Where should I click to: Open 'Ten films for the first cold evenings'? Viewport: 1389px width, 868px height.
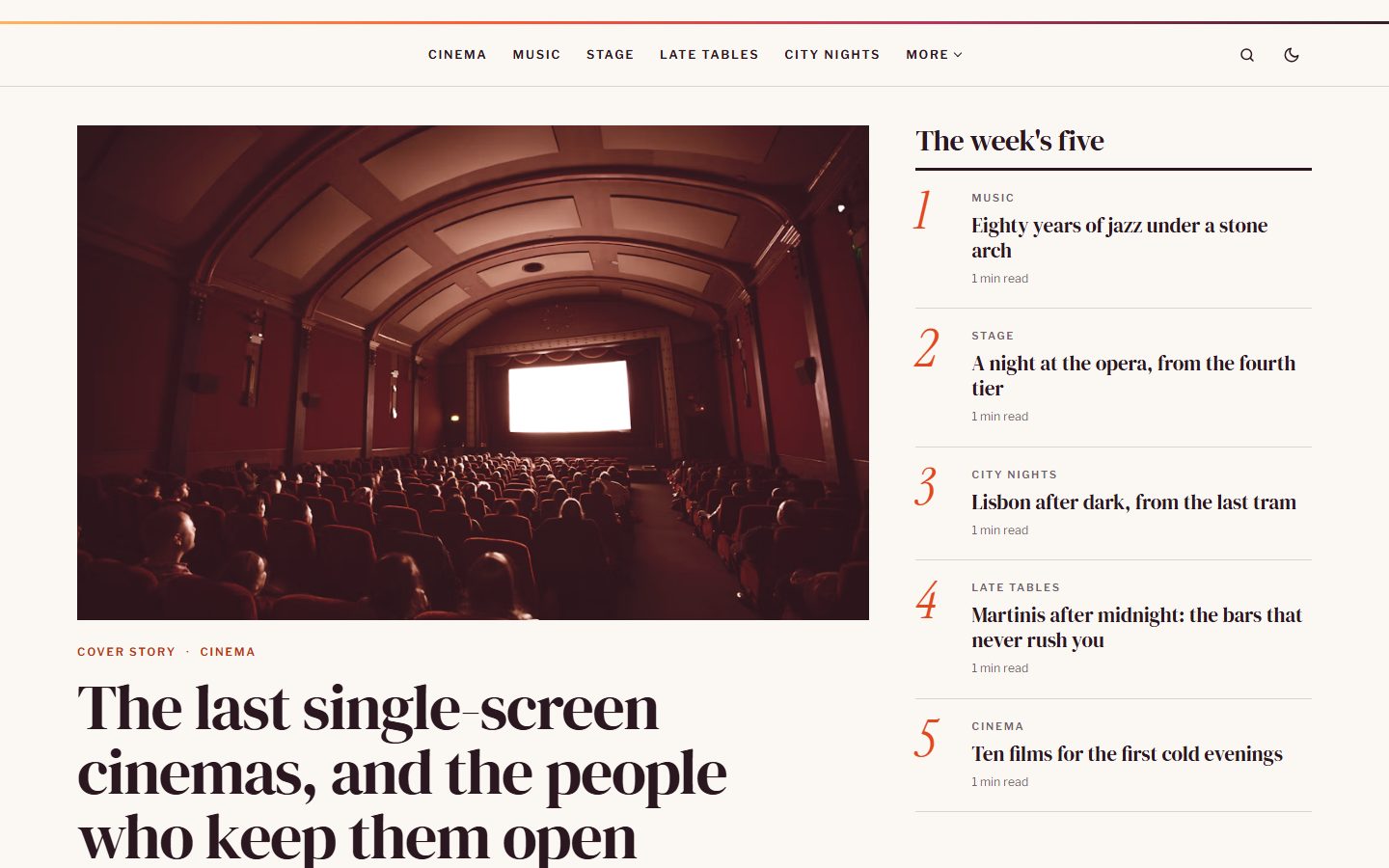(x=1127, y=754)
